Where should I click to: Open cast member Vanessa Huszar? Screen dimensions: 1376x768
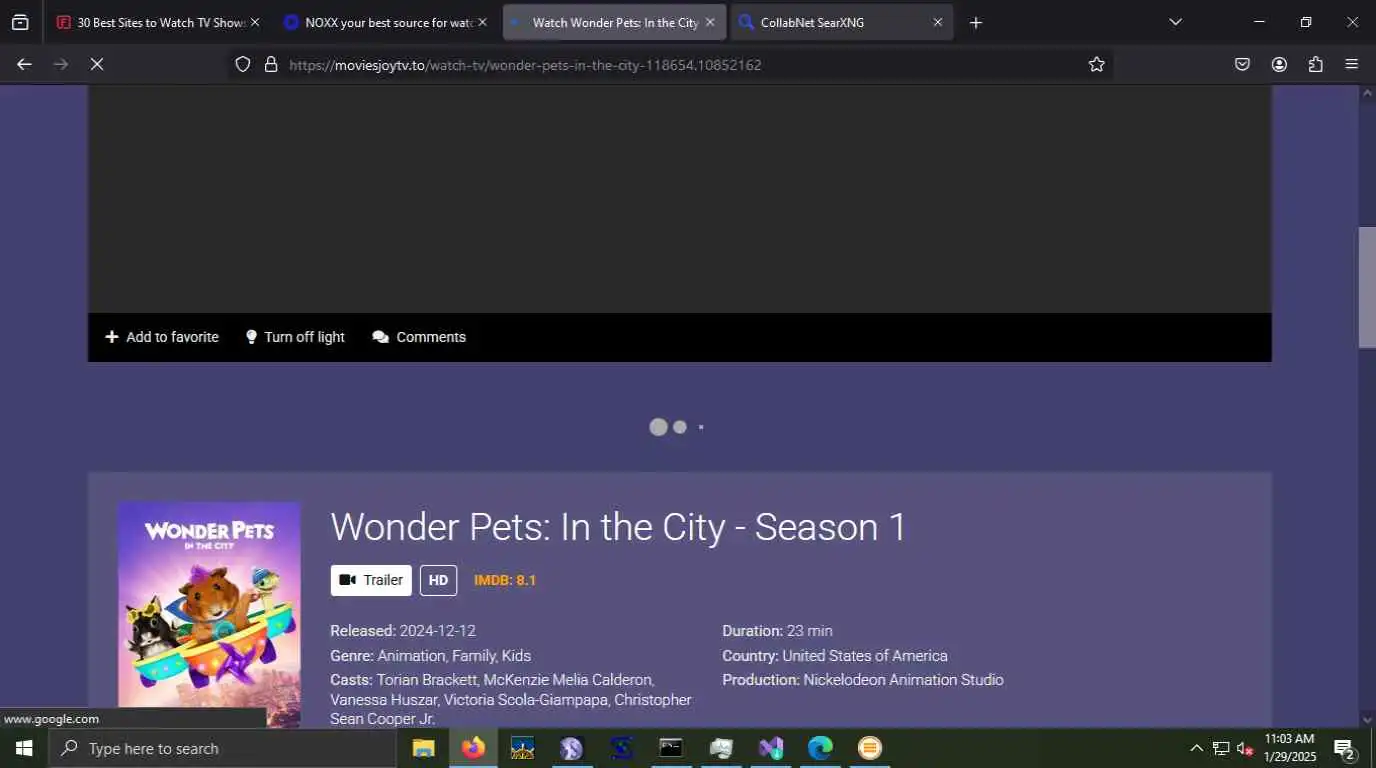pos(383,700)
